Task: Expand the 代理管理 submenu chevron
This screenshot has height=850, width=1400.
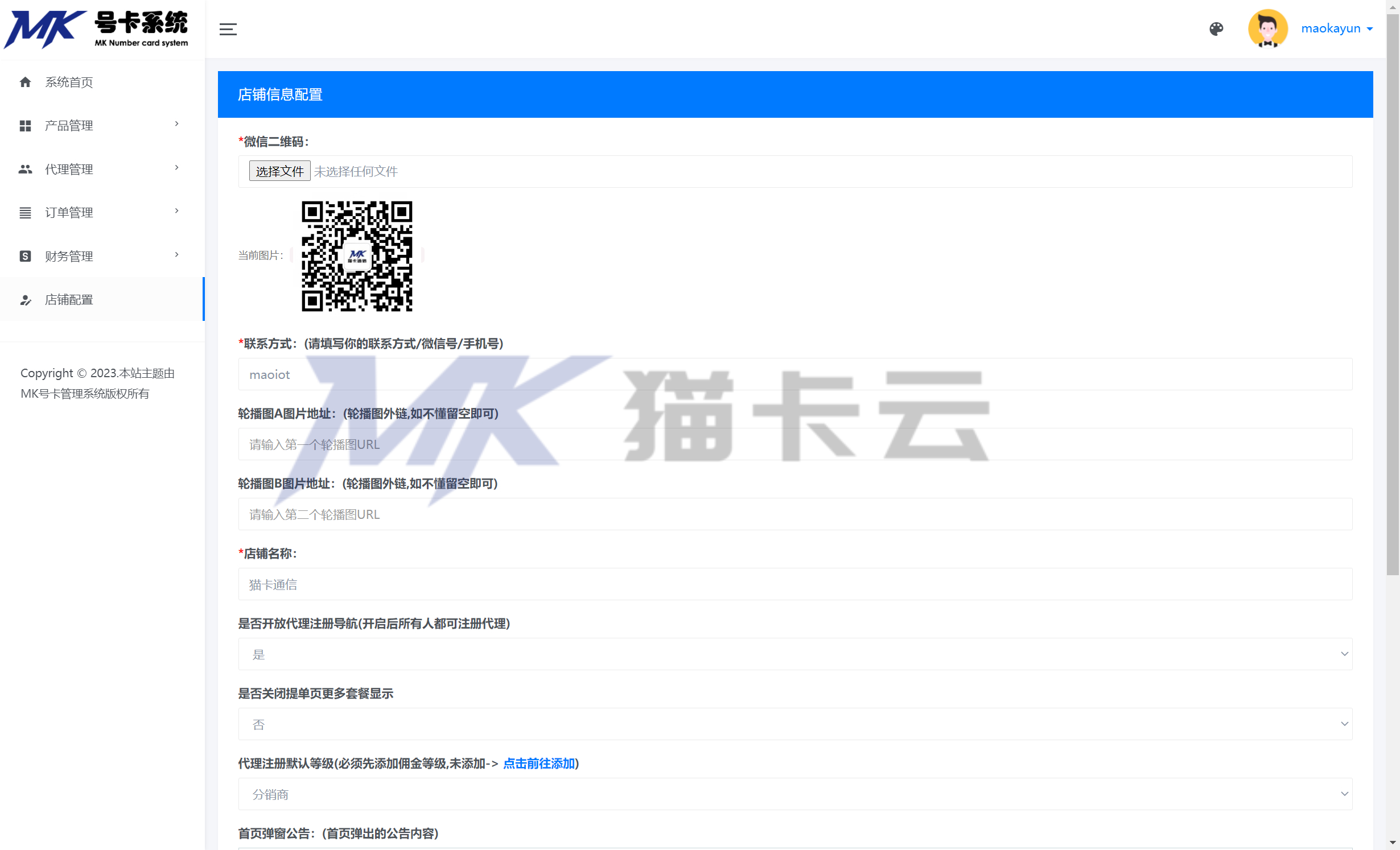Action: click(176, 168)
